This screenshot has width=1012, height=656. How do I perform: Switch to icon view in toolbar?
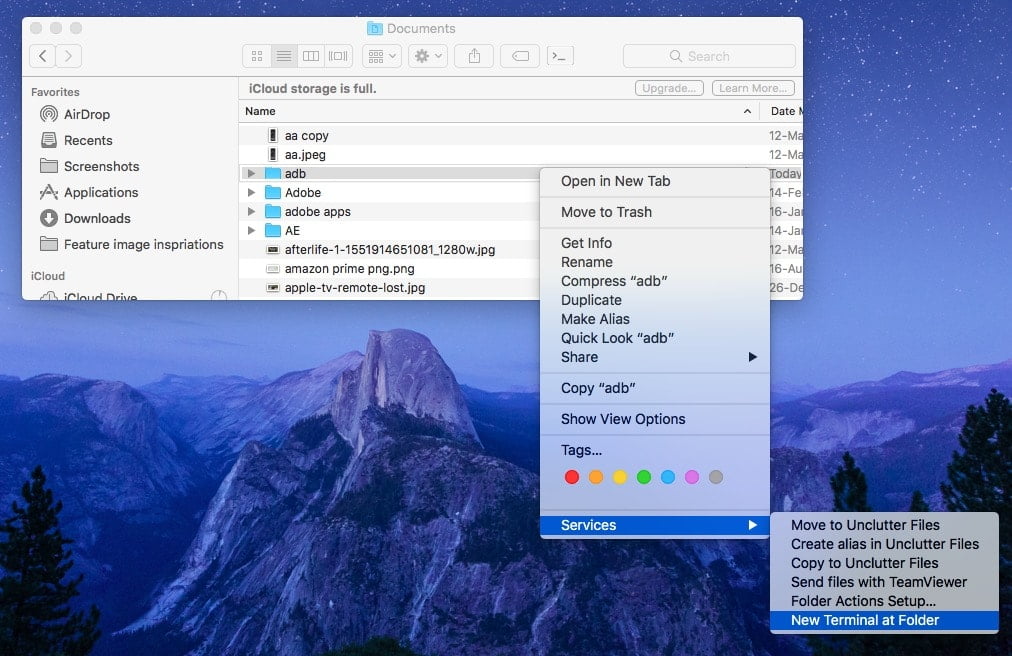(x=258, y=55)
